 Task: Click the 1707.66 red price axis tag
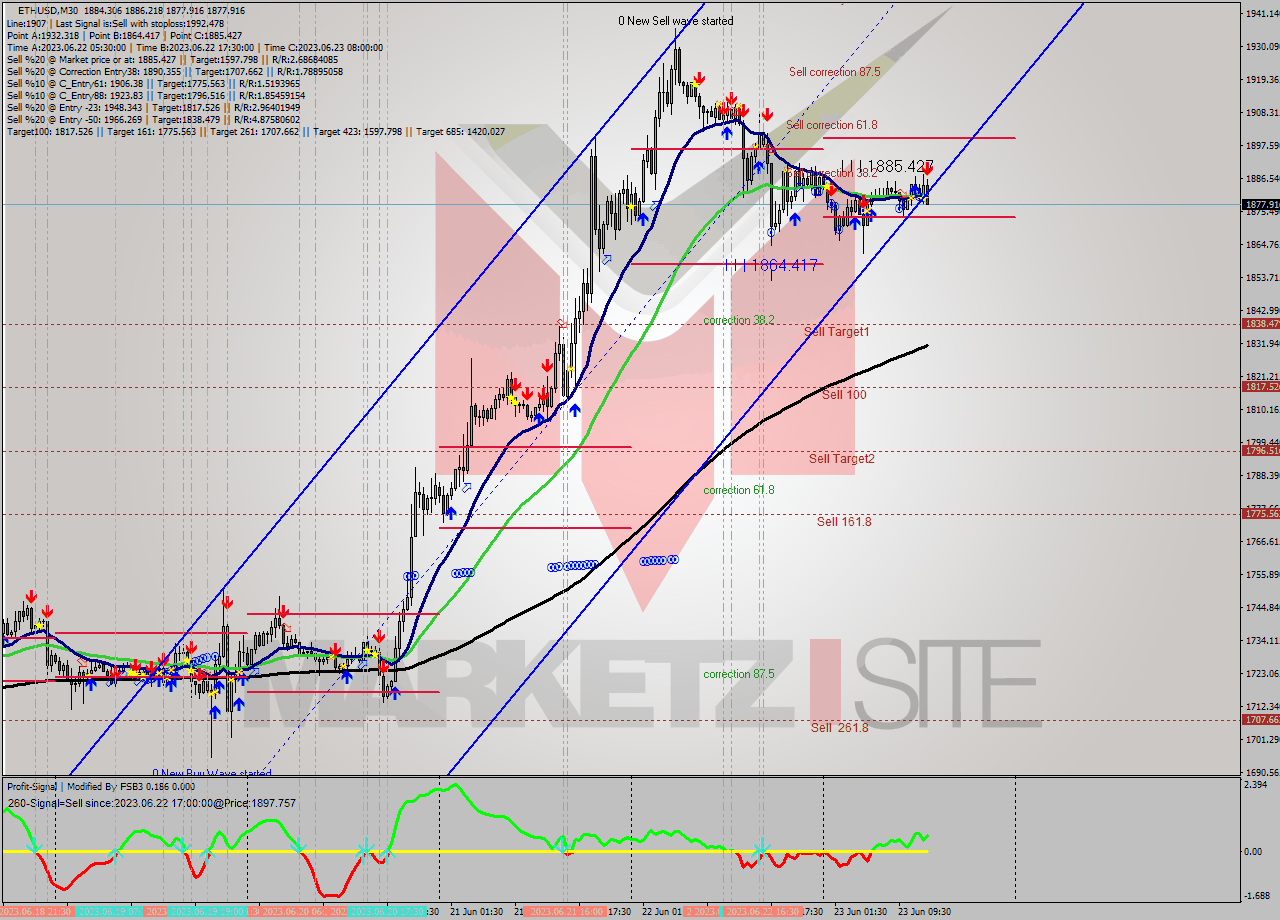click(x=1260, y=720)
